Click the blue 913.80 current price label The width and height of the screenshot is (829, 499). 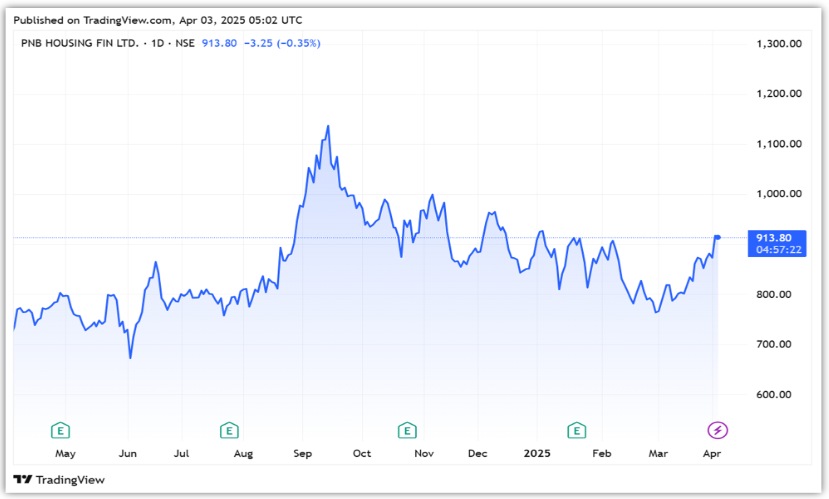774,237
